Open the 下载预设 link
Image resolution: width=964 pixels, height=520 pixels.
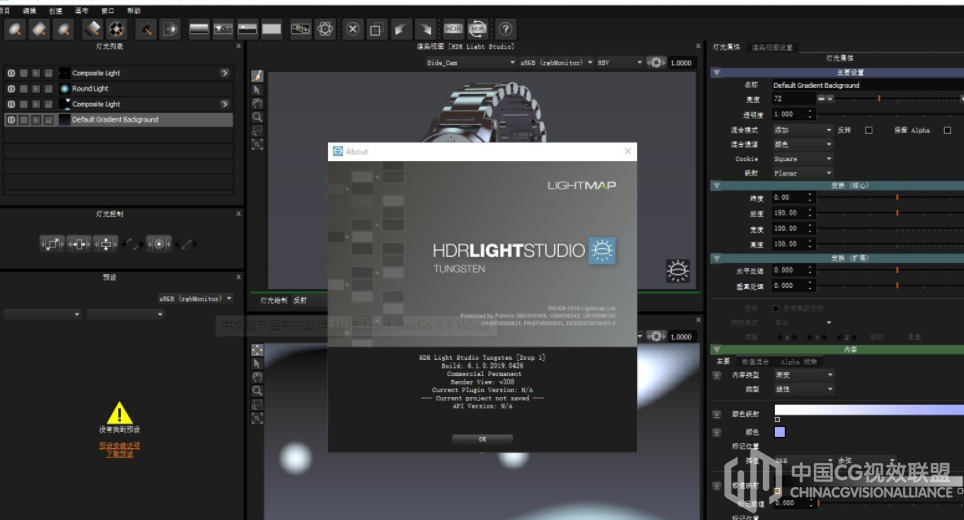(119, 454)
